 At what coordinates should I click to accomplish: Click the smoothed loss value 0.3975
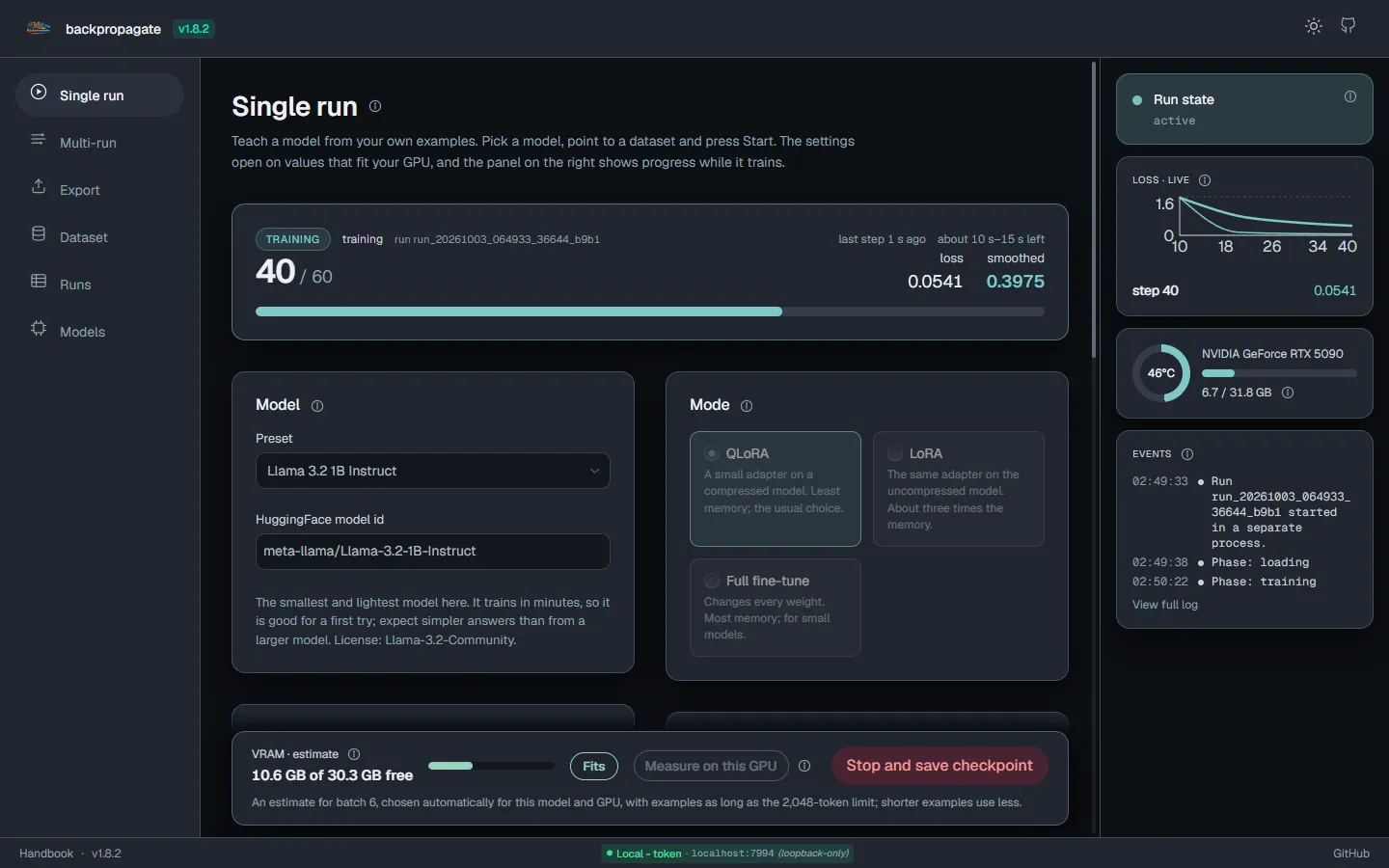pos(1015,282)
